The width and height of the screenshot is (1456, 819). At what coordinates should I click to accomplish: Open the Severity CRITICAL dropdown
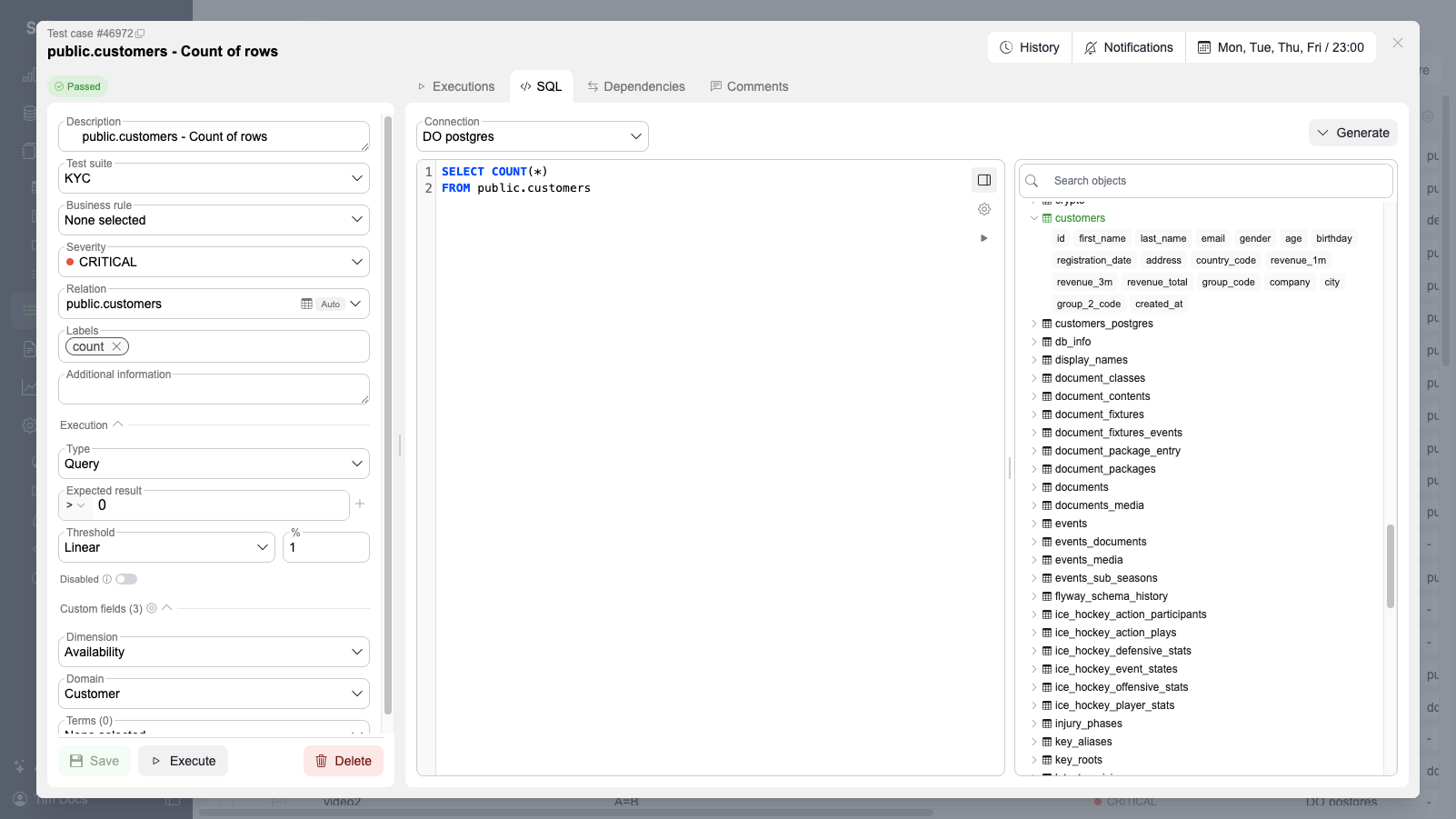pyautogui.click(x=214, y=262)
